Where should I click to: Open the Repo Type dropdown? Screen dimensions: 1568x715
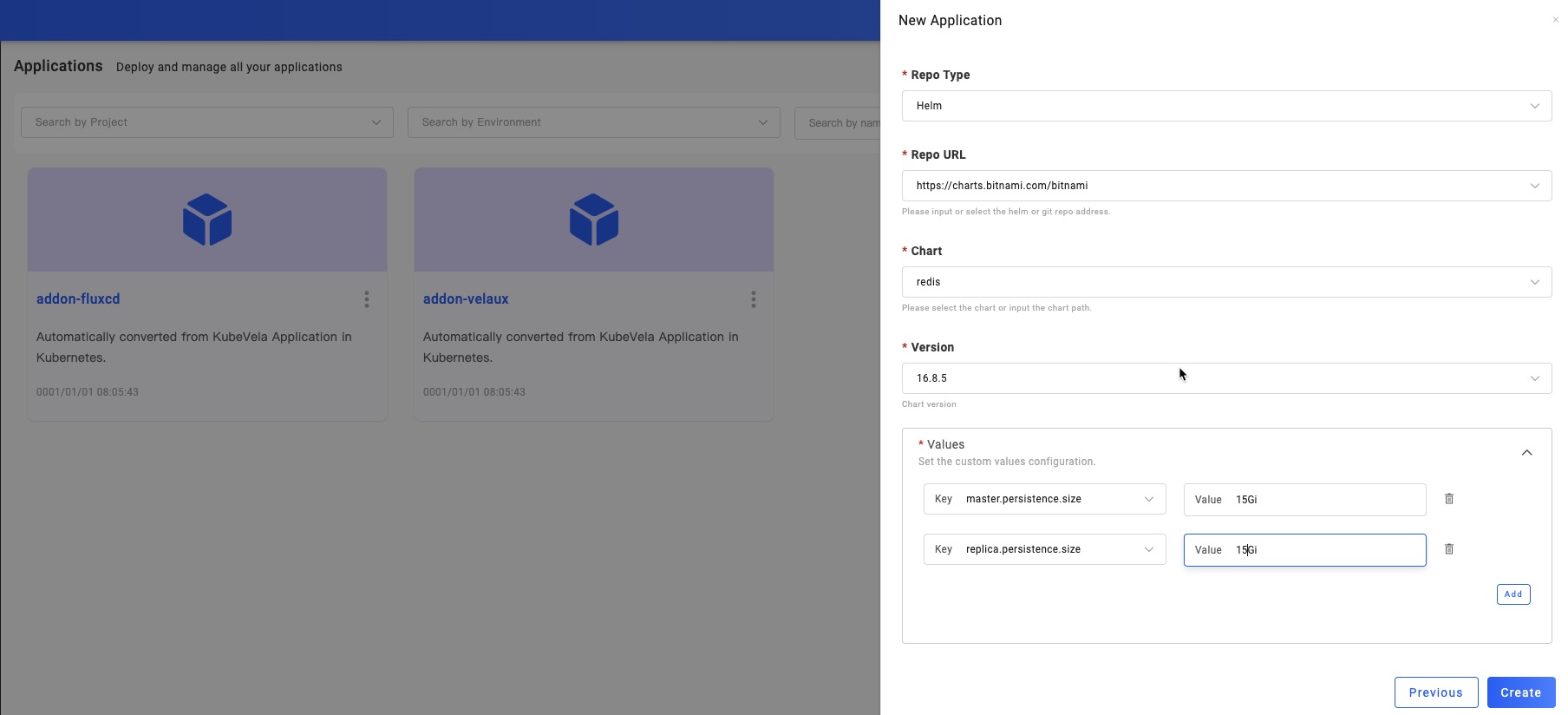(x=1226, y=106)
